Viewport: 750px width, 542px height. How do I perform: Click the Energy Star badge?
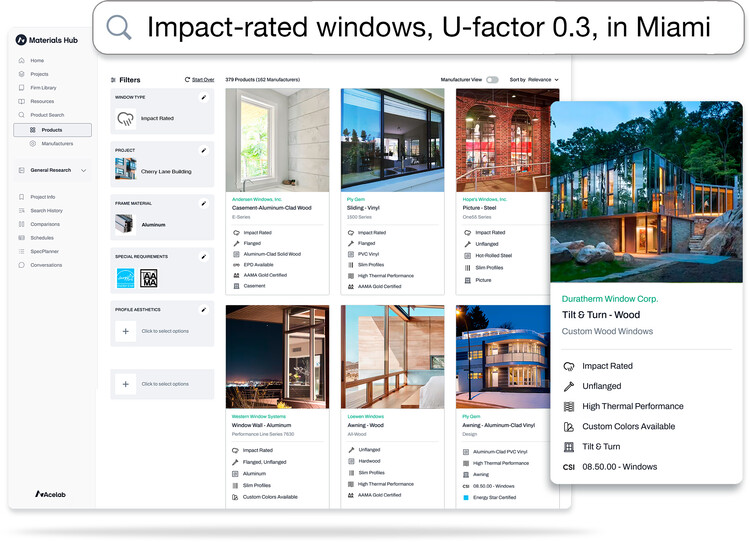(126, 278)
